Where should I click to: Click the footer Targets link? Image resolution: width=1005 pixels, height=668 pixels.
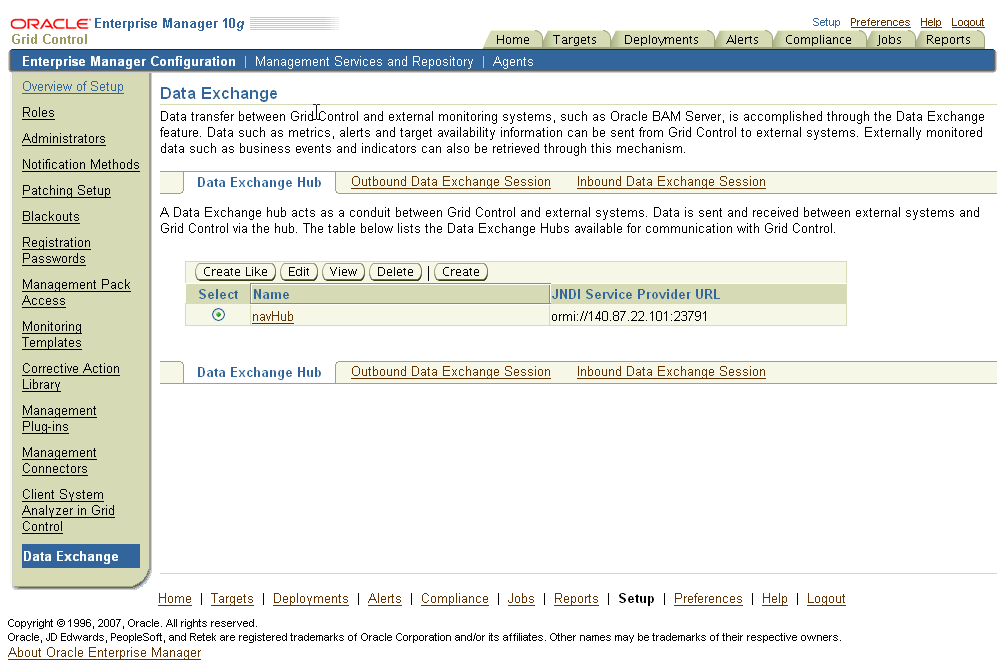click(x=232, y=599)
